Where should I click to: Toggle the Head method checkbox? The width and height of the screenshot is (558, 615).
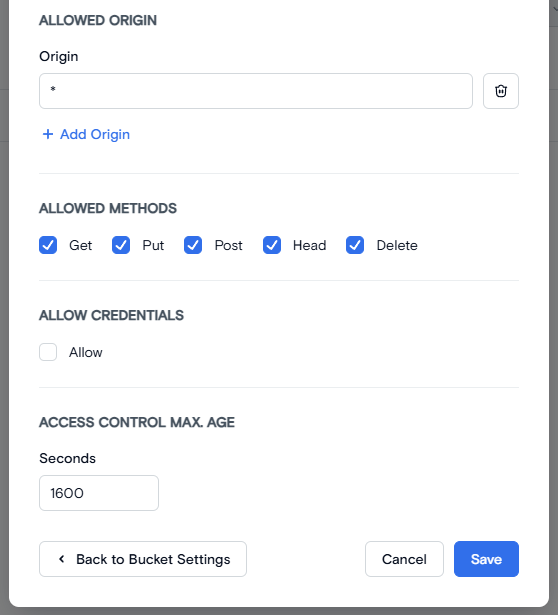click(x=272, y=245)
